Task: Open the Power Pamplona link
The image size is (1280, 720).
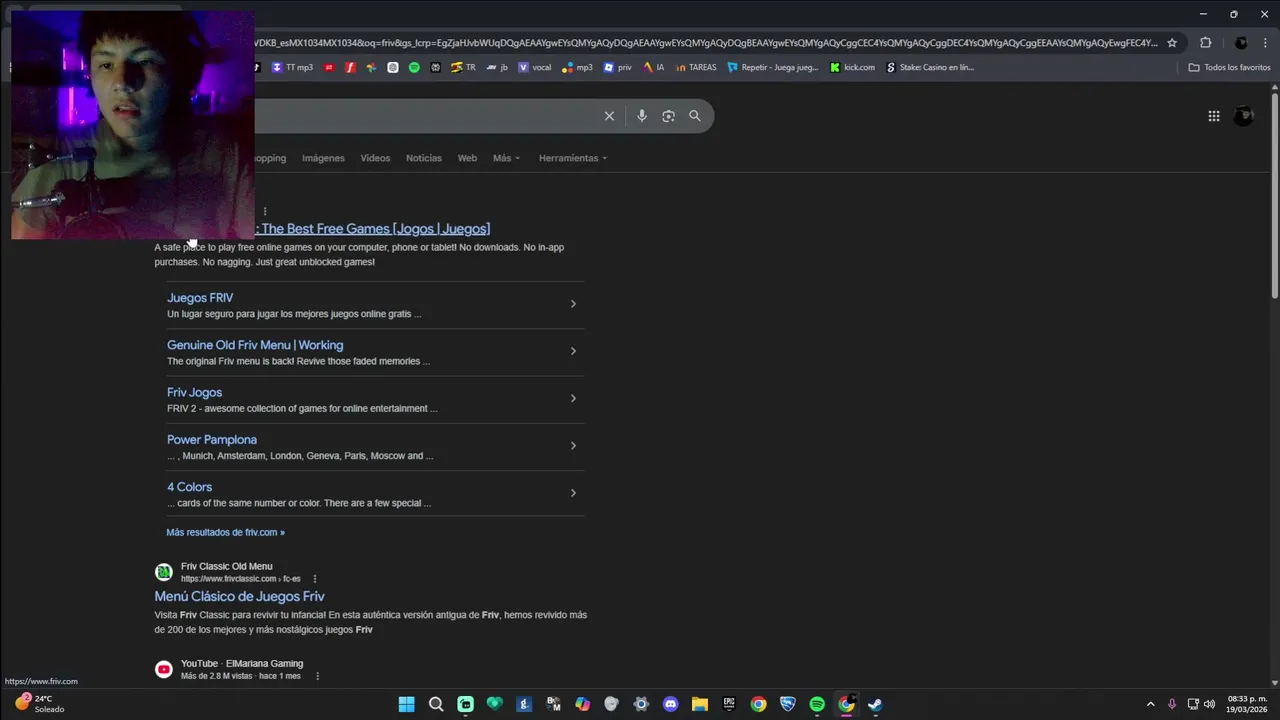Action: (x=212, y=440)
